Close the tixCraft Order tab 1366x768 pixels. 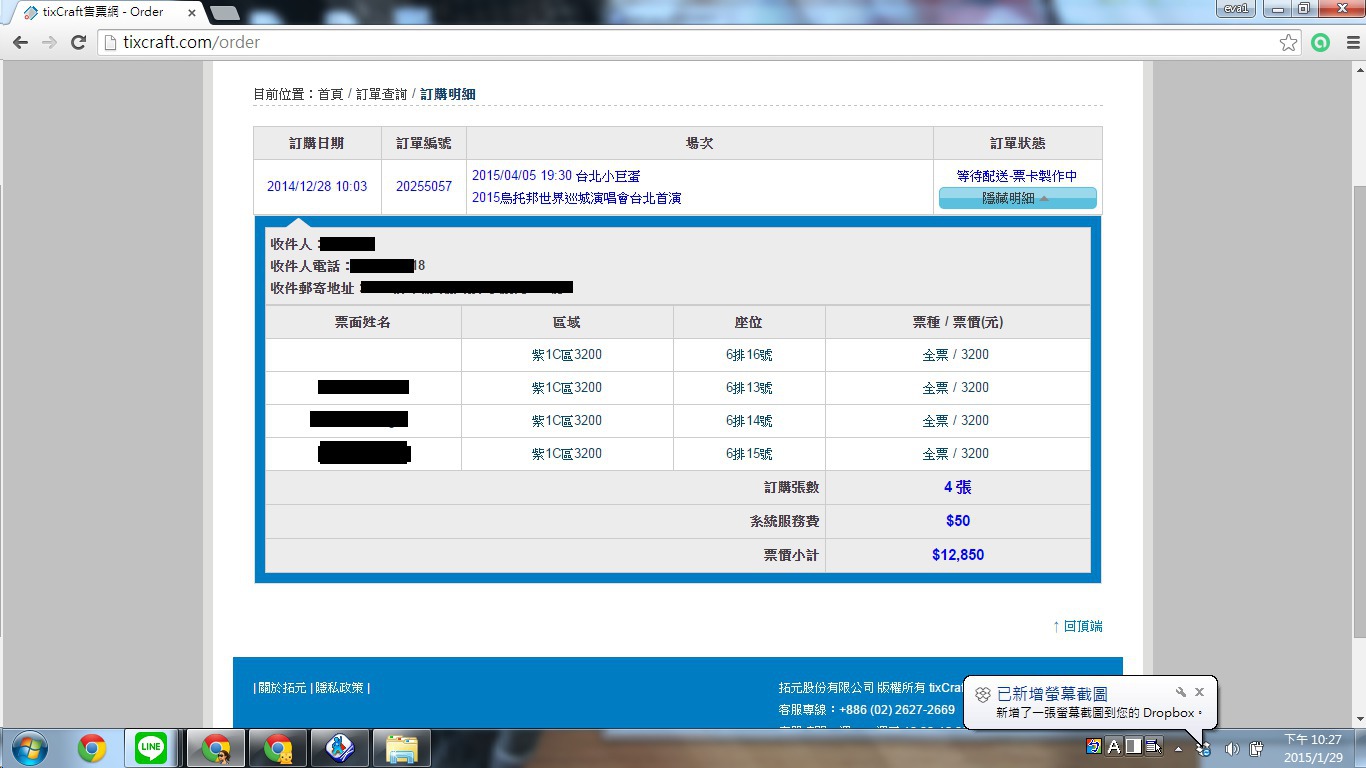(x=192, y=13)
